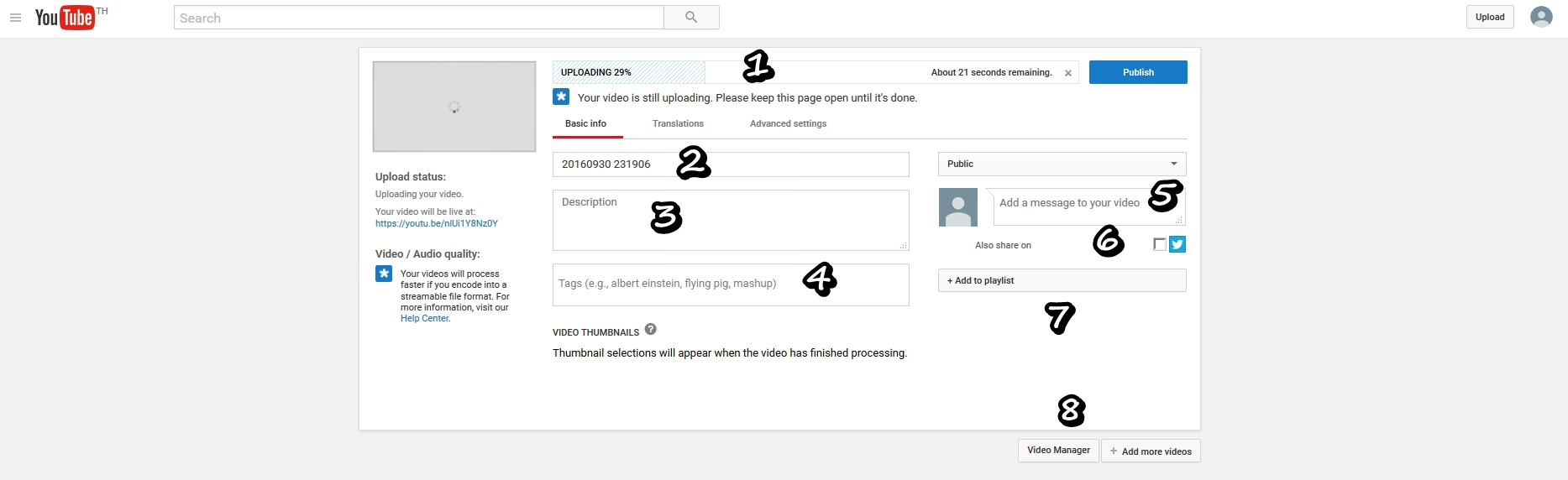Open the account avatar menu

(x=1541, y=17)
